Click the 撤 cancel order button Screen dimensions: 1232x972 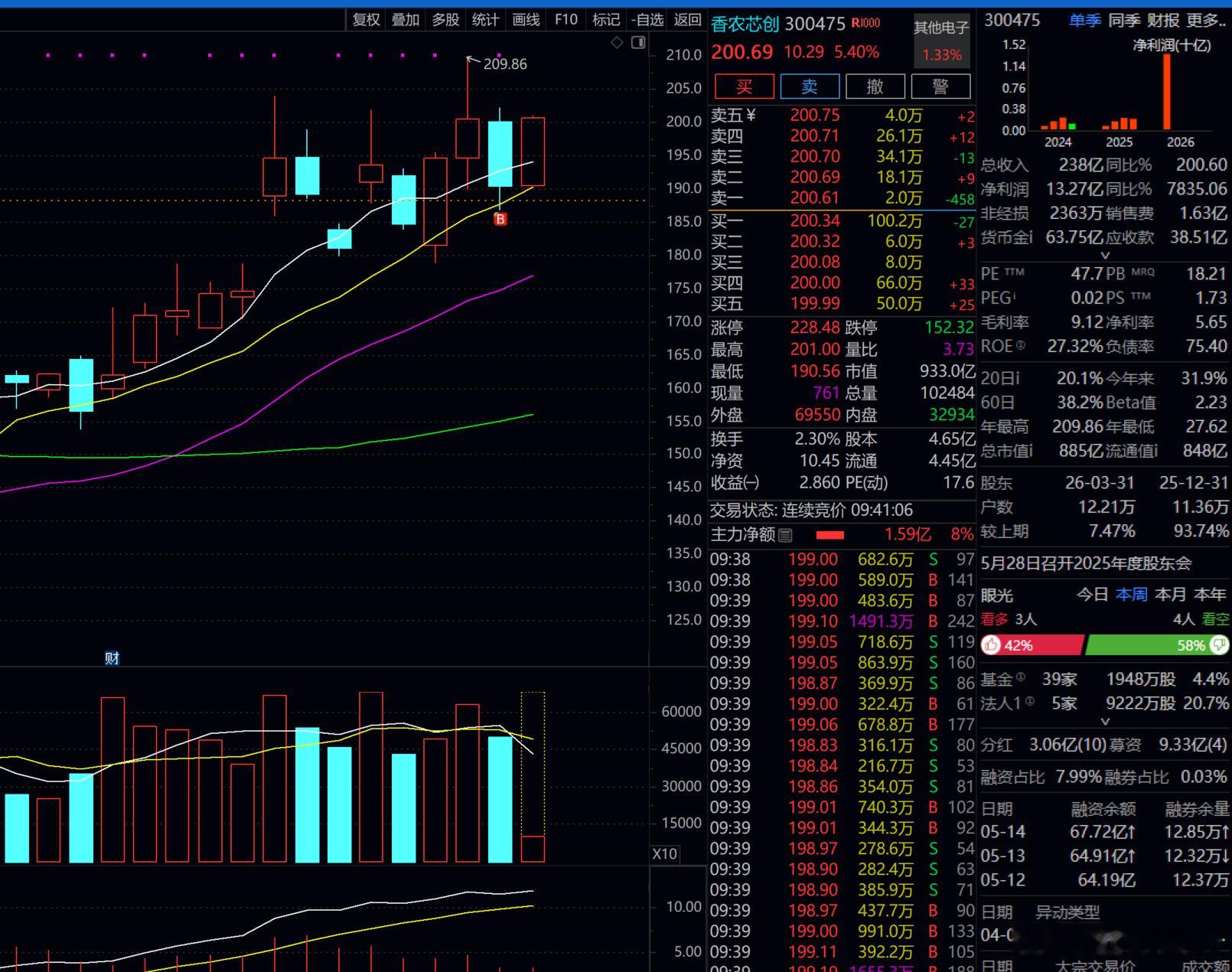point(875,86)
